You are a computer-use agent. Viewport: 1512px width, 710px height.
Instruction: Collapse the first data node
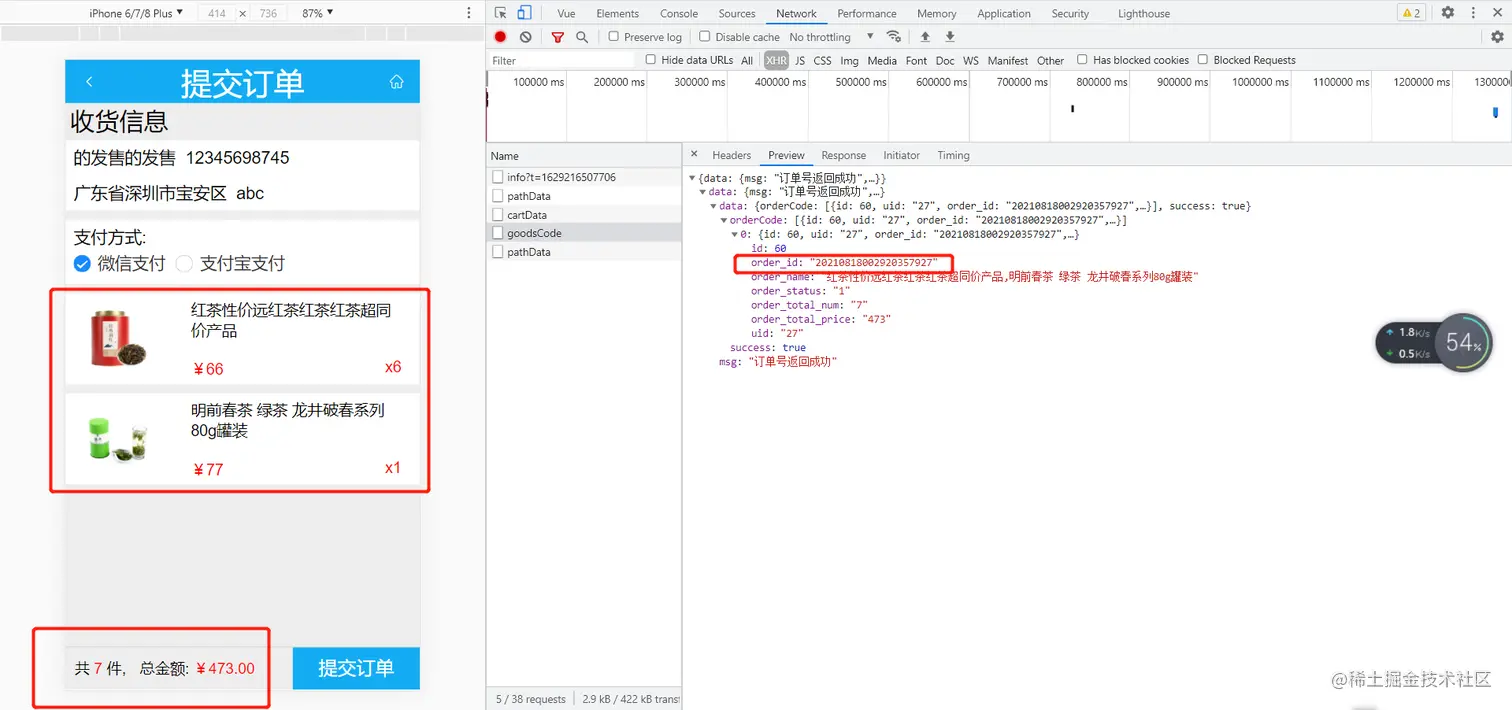[x=702, y=192]
